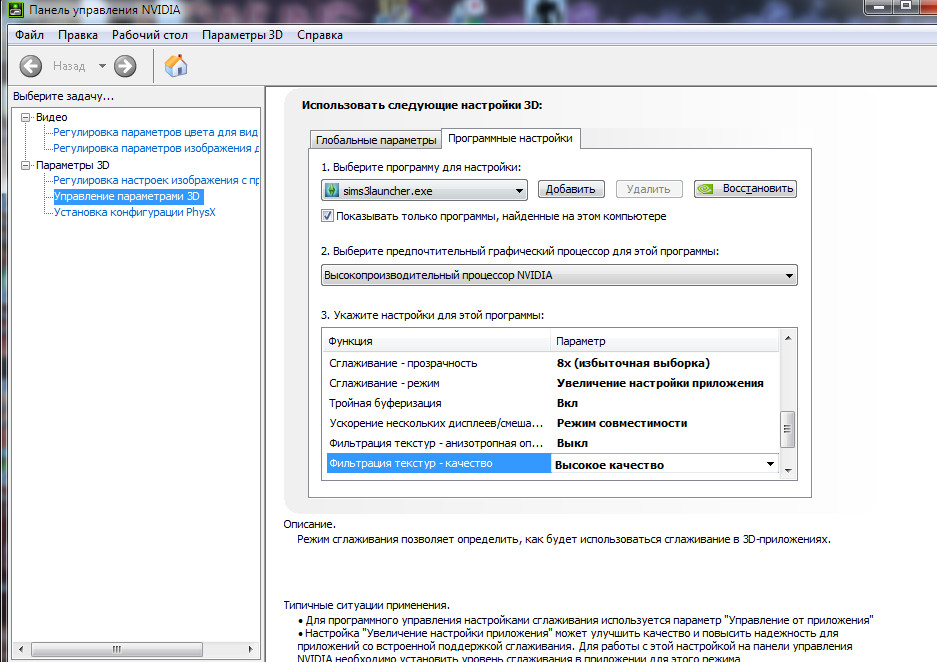937x662 pixels.
Task: Open 'Регулировка настроек изображения с пр' link
Action: pyautogui.click(x=156, y=180)
